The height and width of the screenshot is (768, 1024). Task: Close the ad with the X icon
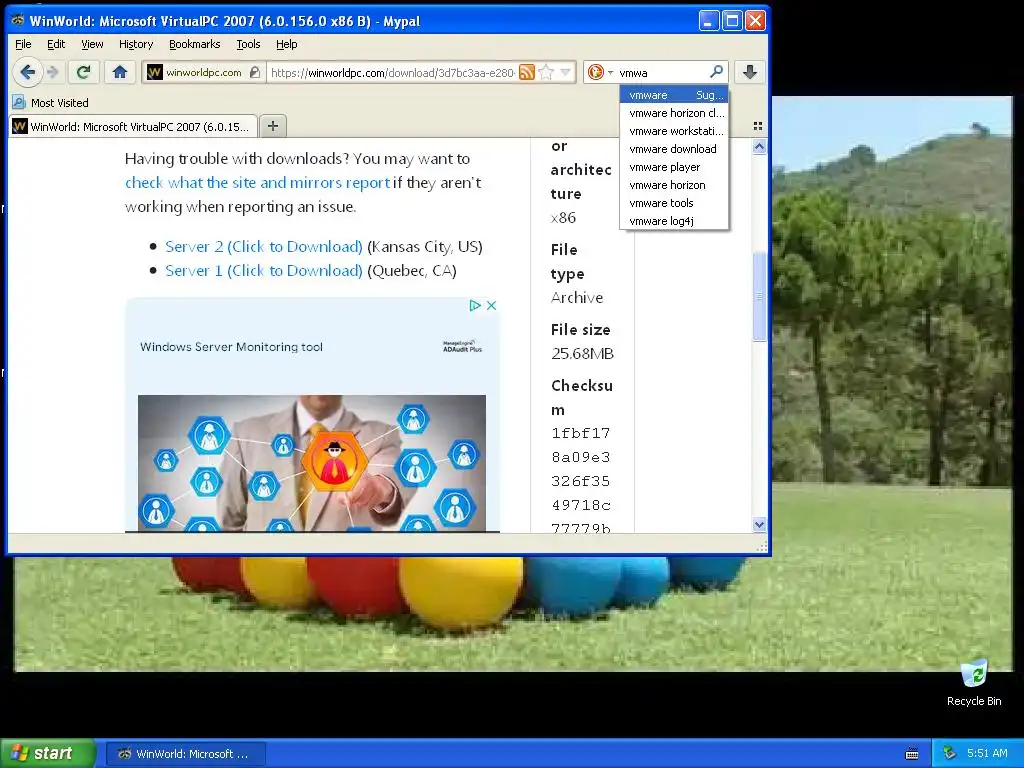coord(492,305)
